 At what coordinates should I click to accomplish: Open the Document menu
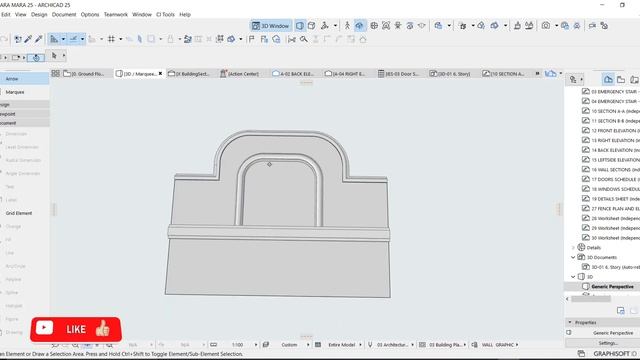64,14
